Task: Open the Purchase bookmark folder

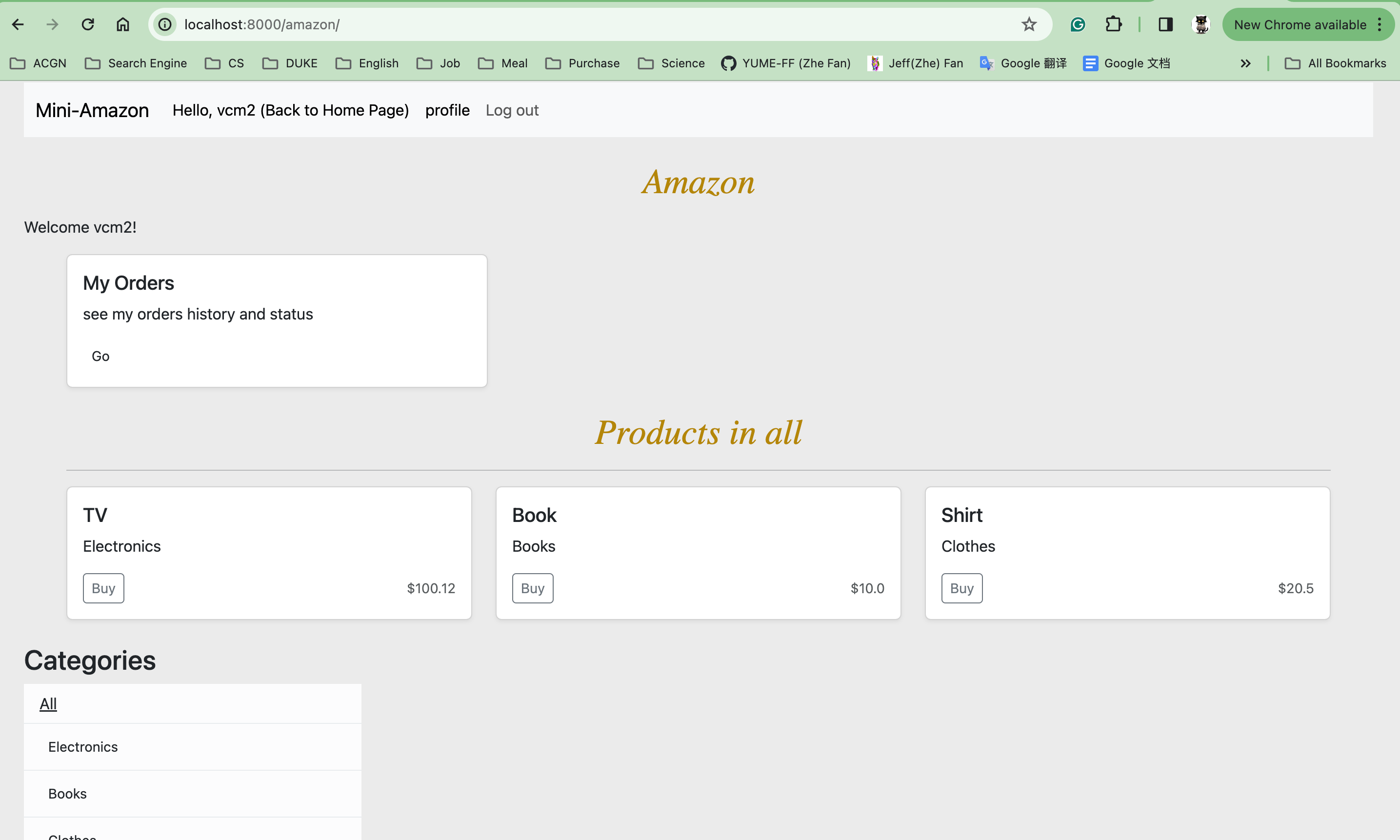Action: coord(583,63)
